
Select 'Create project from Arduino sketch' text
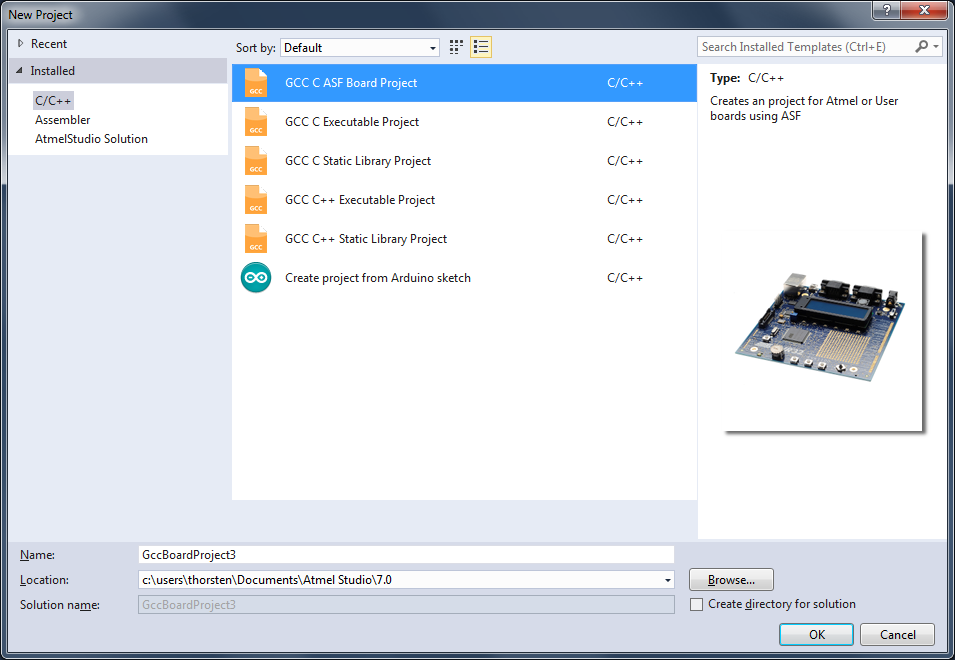click(x=378, y=278)
